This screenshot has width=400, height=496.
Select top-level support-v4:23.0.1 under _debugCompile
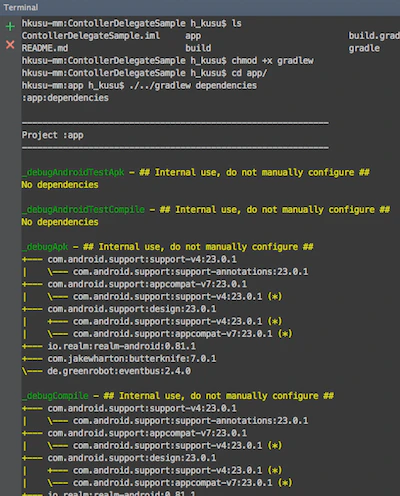click(142, 408)
